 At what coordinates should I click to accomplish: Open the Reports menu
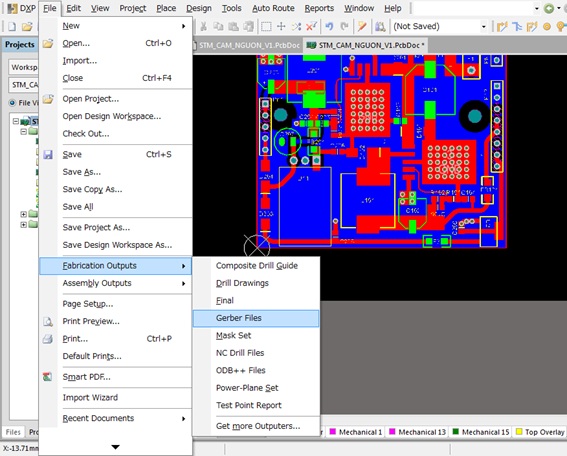coord(319,8)
